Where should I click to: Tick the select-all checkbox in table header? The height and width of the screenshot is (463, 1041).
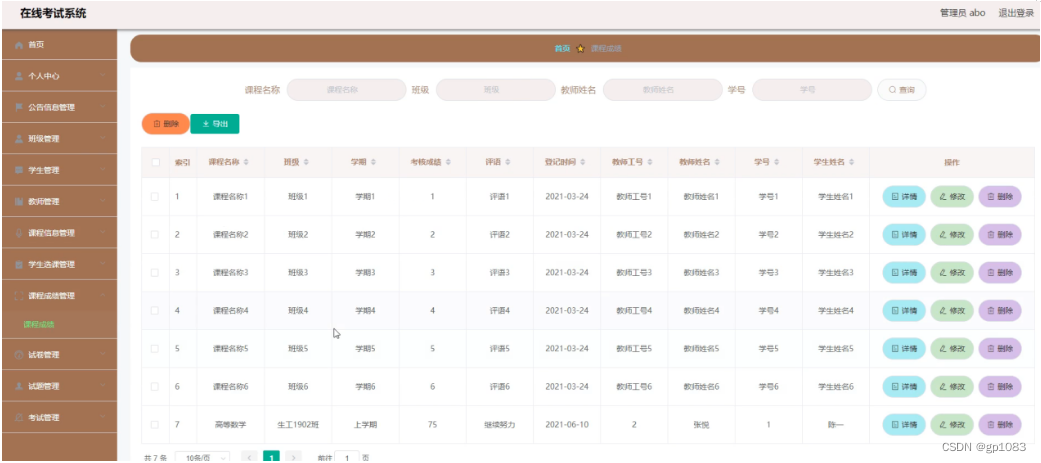point(155,162)
